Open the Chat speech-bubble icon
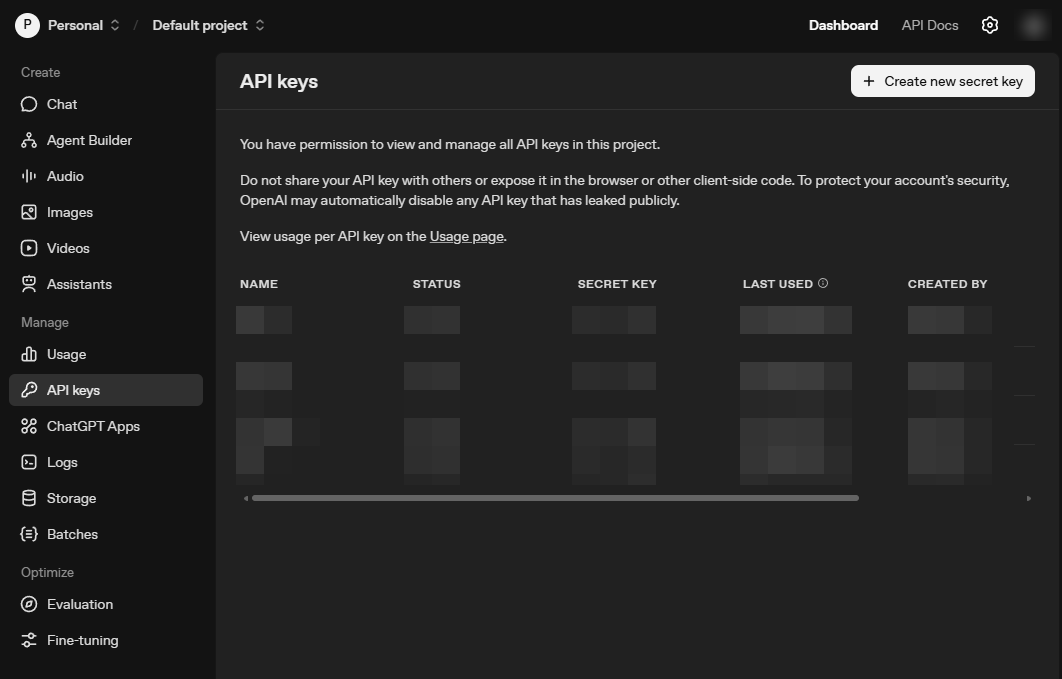Viewport: 1062px width, 679px height. pos(29,104)
